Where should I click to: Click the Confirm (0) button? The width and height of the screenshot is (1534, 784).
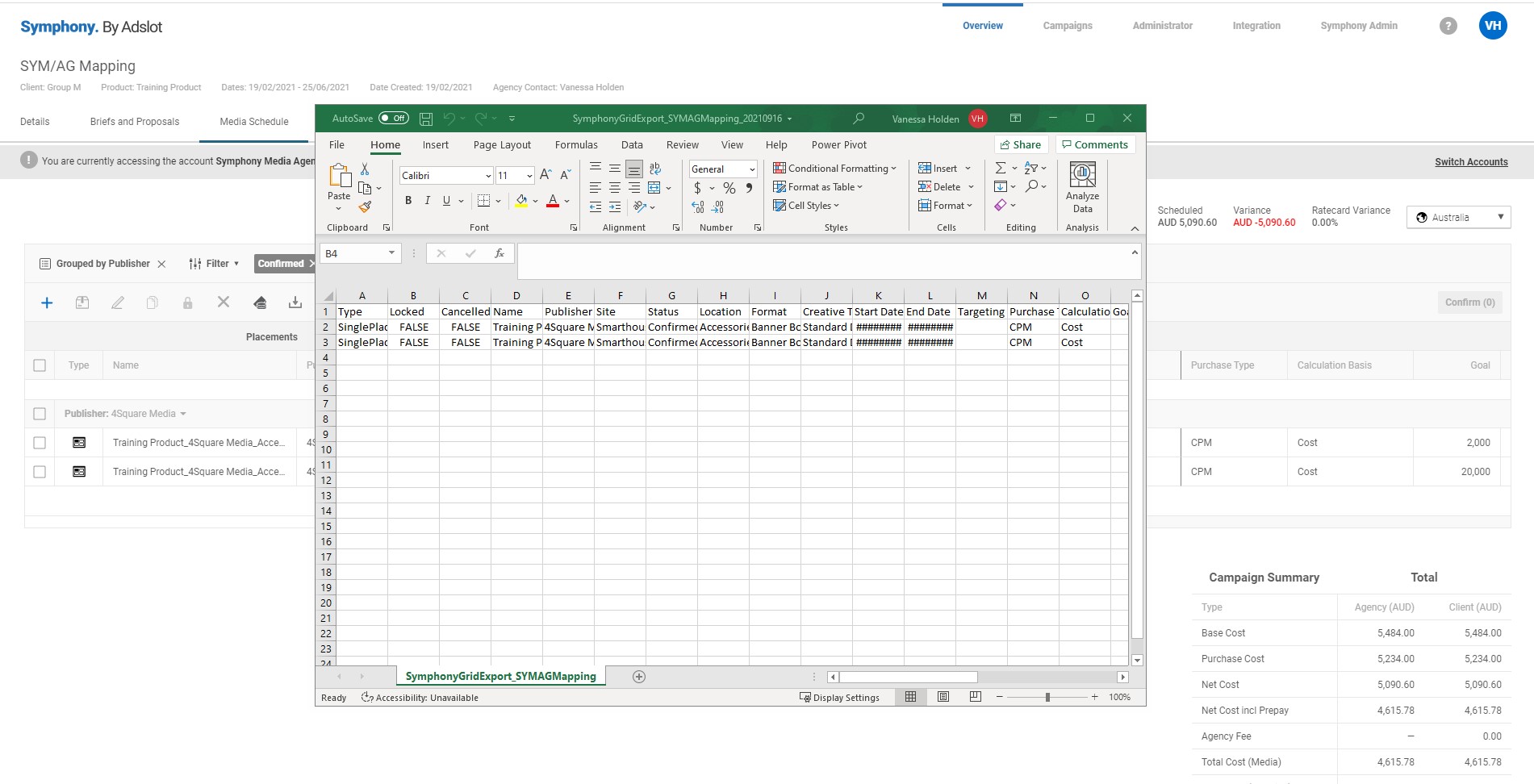click(x=1469, y=302)
